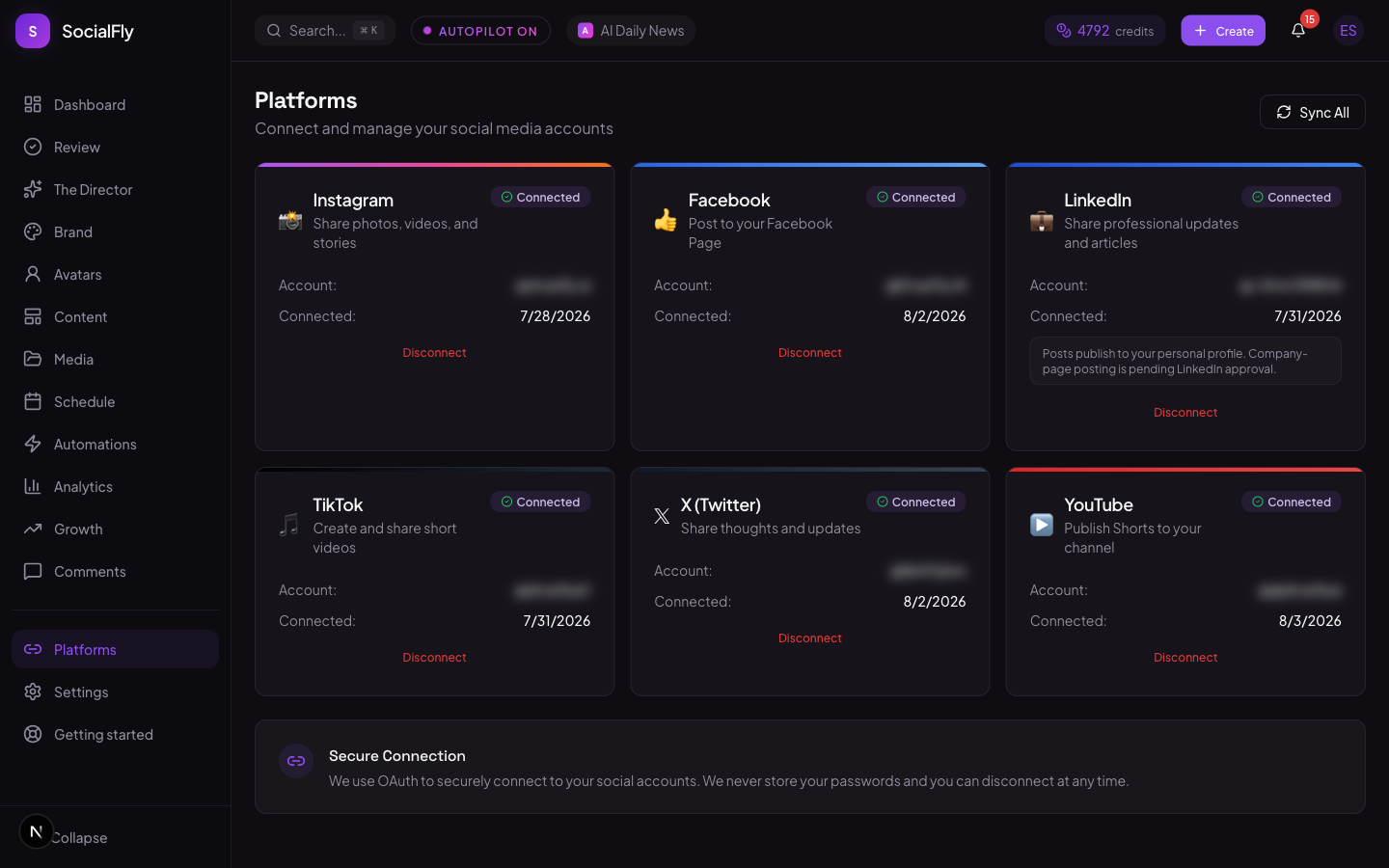
Task: Click the credits coin icon
Action: [1064, 31]
